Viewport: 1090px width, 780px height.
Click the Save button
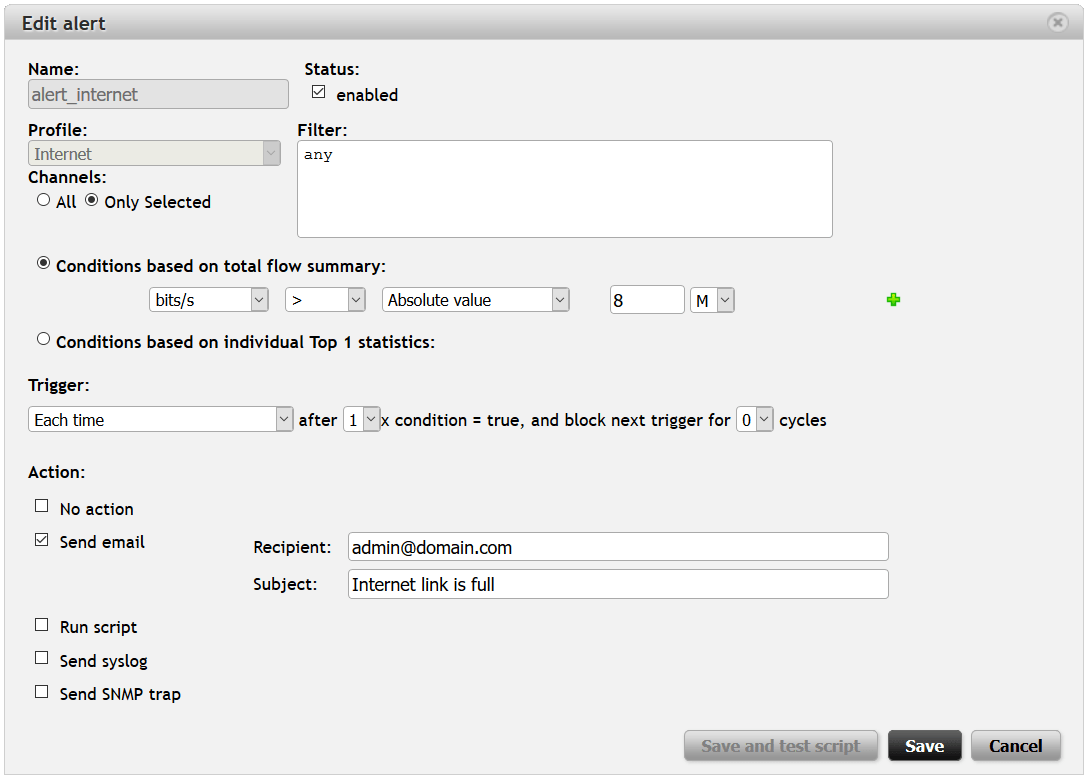pos(924,746)
